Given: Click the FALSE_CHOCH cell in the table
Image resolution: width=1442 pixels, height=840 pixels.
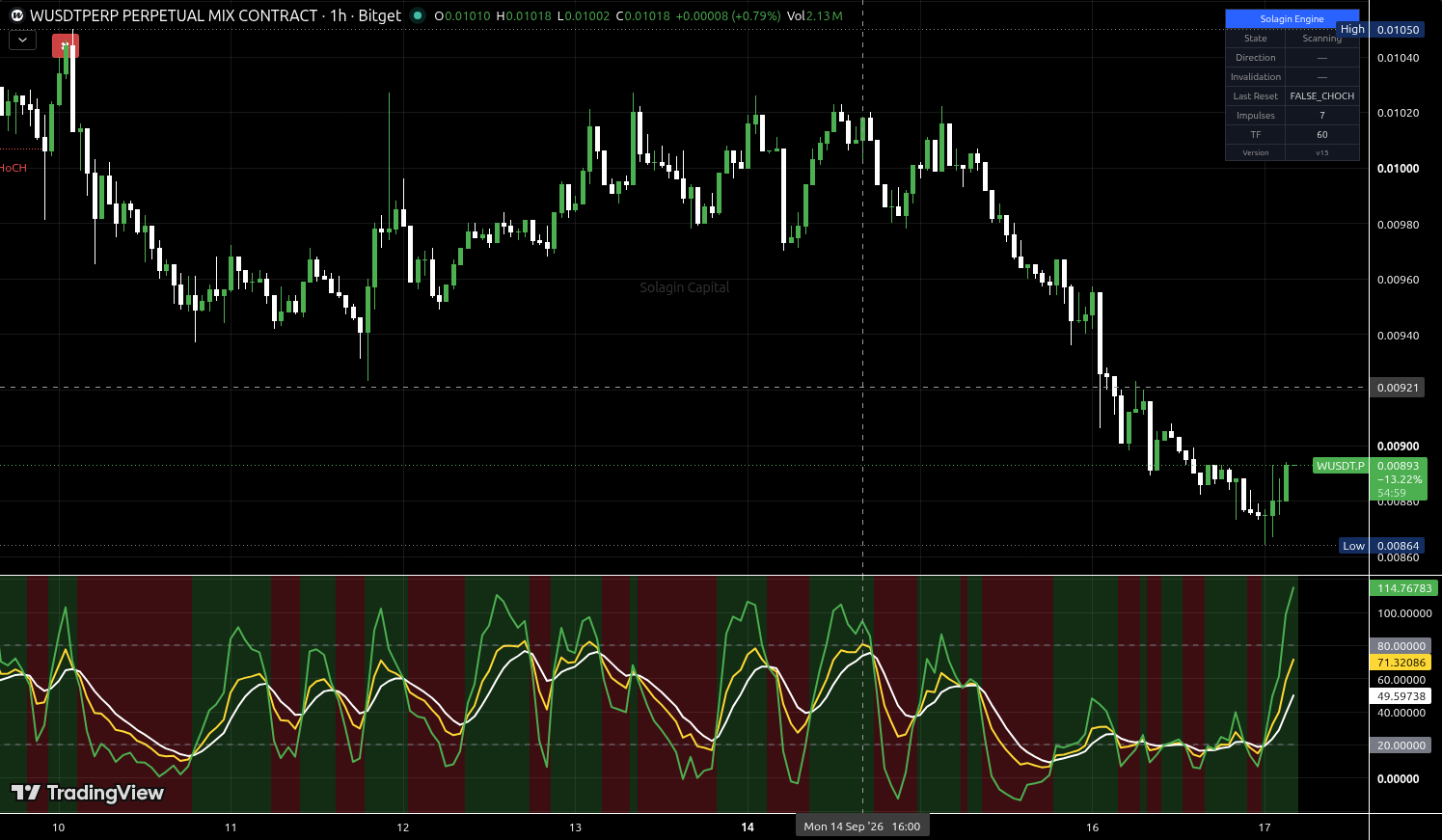Looking at the screenshot, I should click(x=1321, y=96).
